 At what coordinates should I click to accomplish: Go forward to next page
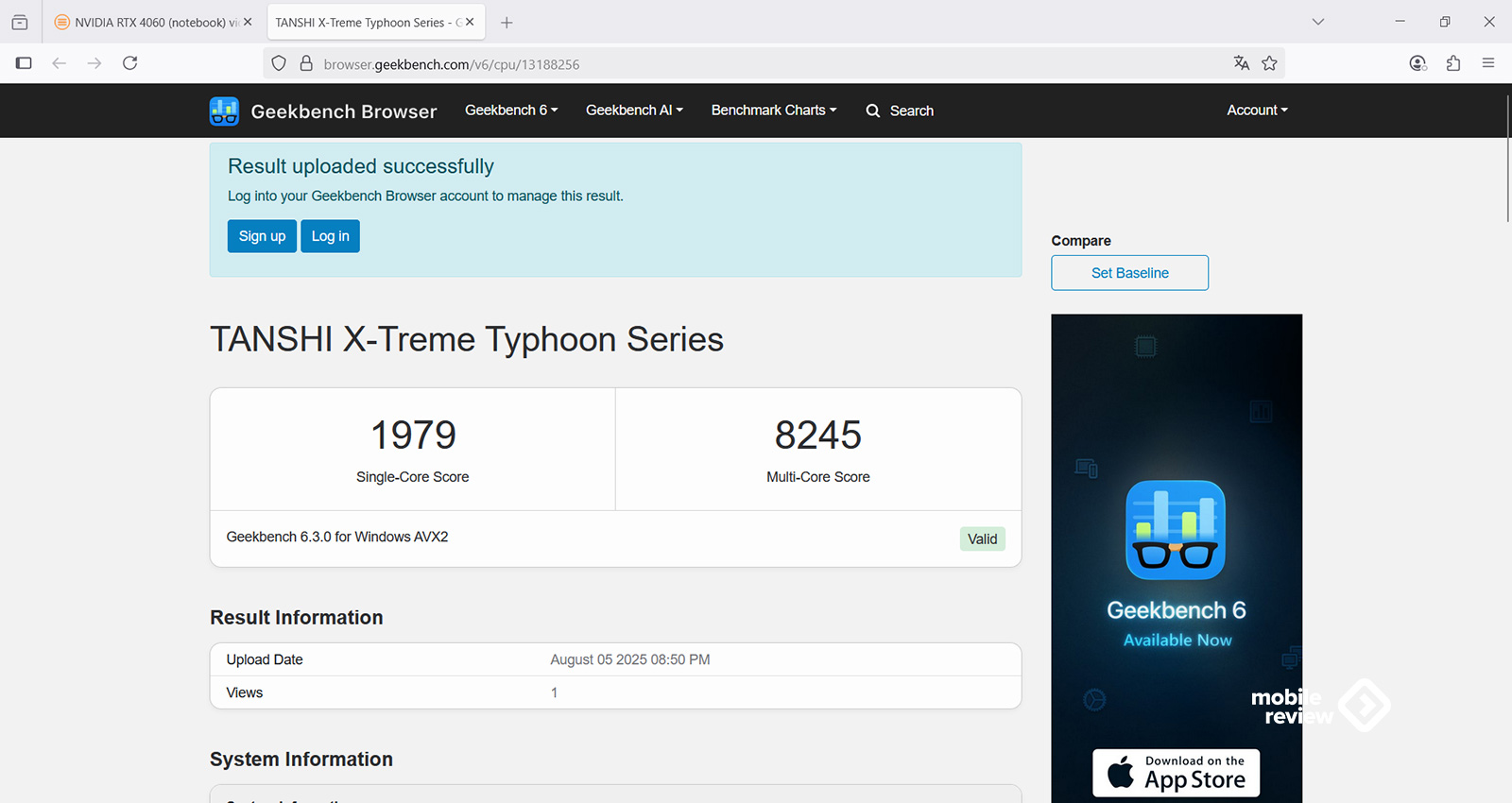coord(94,63)
